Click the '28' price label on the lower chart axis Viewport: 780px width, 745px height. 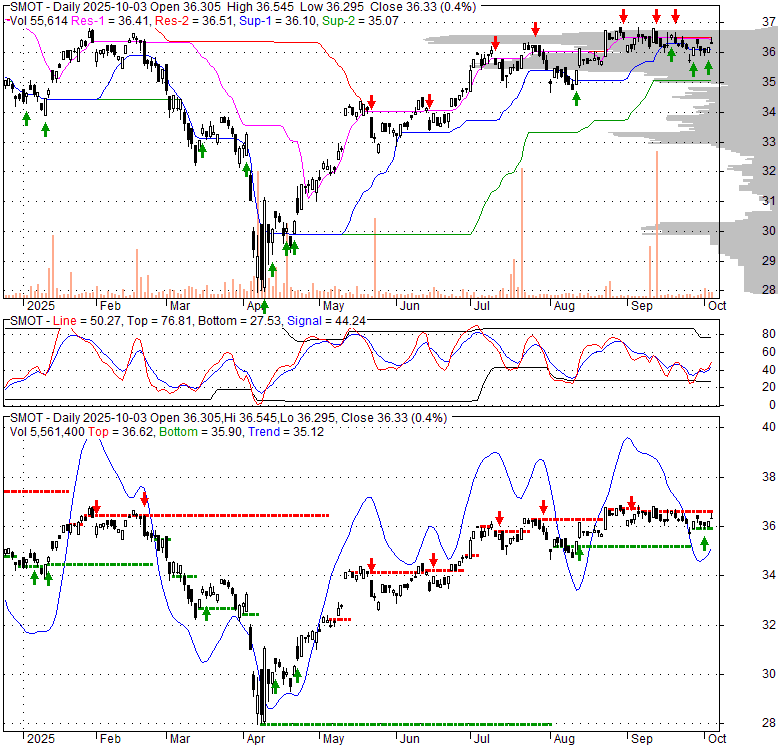coord(769,724)
